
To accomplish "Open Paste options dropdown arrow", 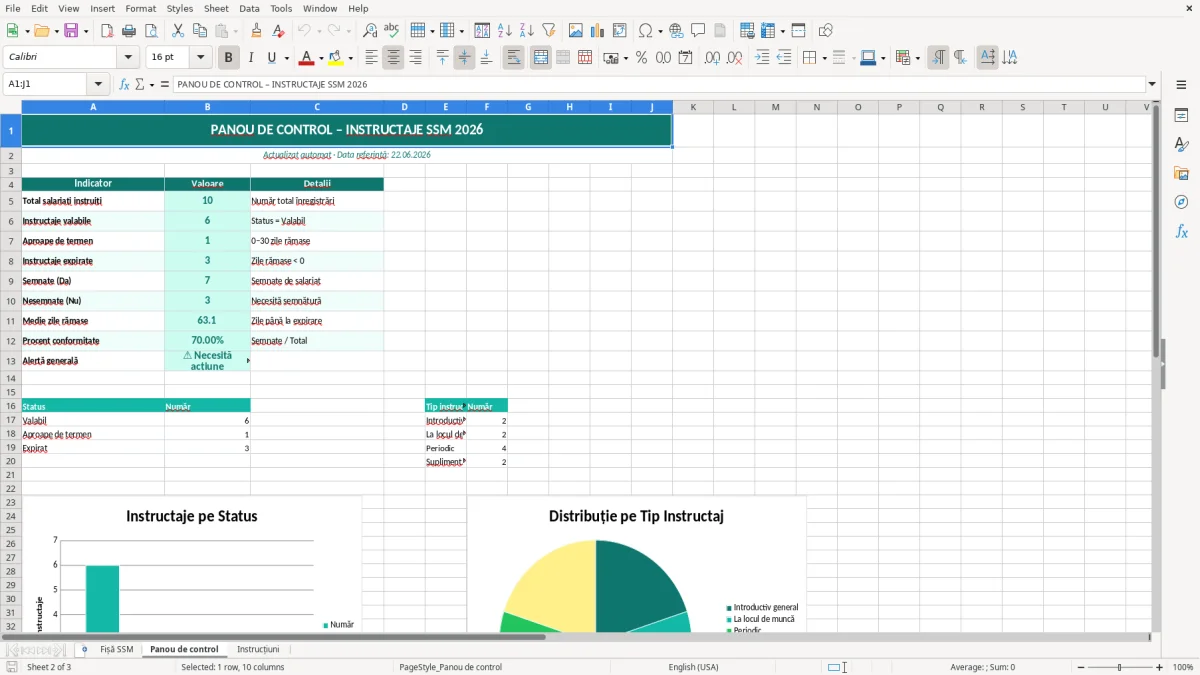I will [x=234, y=31].
